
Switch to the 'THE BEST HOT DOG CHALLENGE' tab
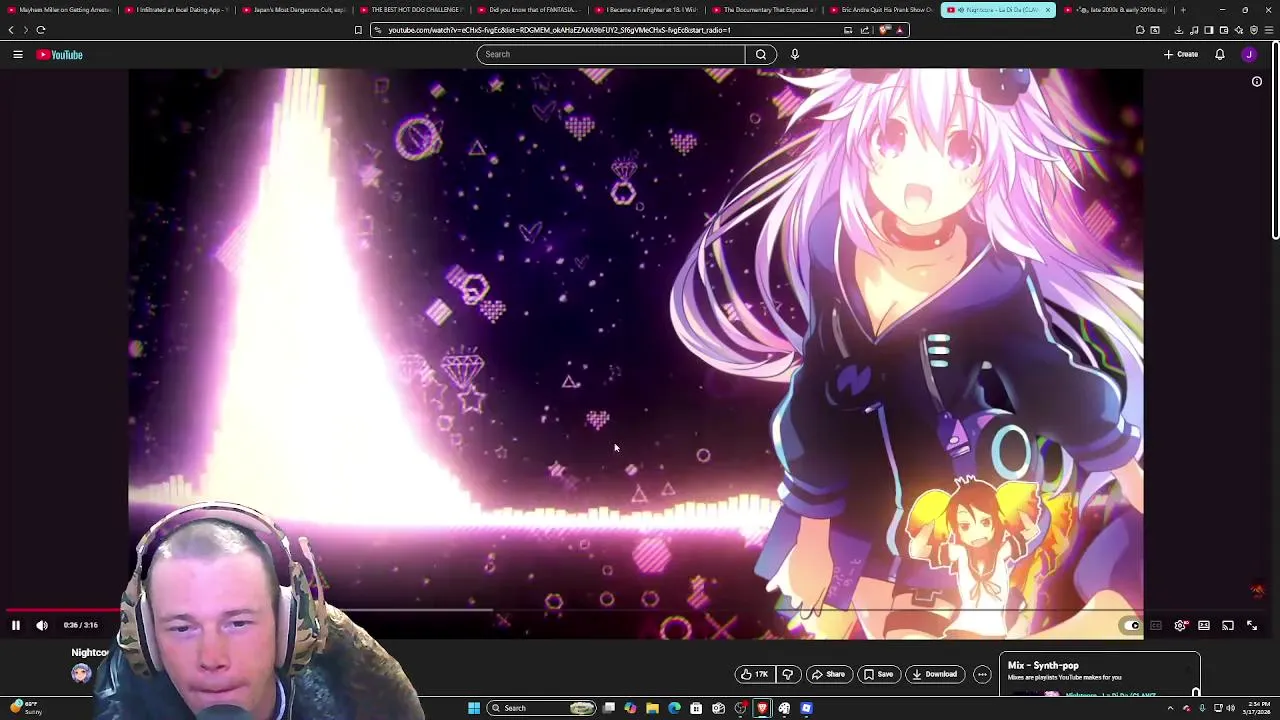pyautogui.click(x=411, y=10)
